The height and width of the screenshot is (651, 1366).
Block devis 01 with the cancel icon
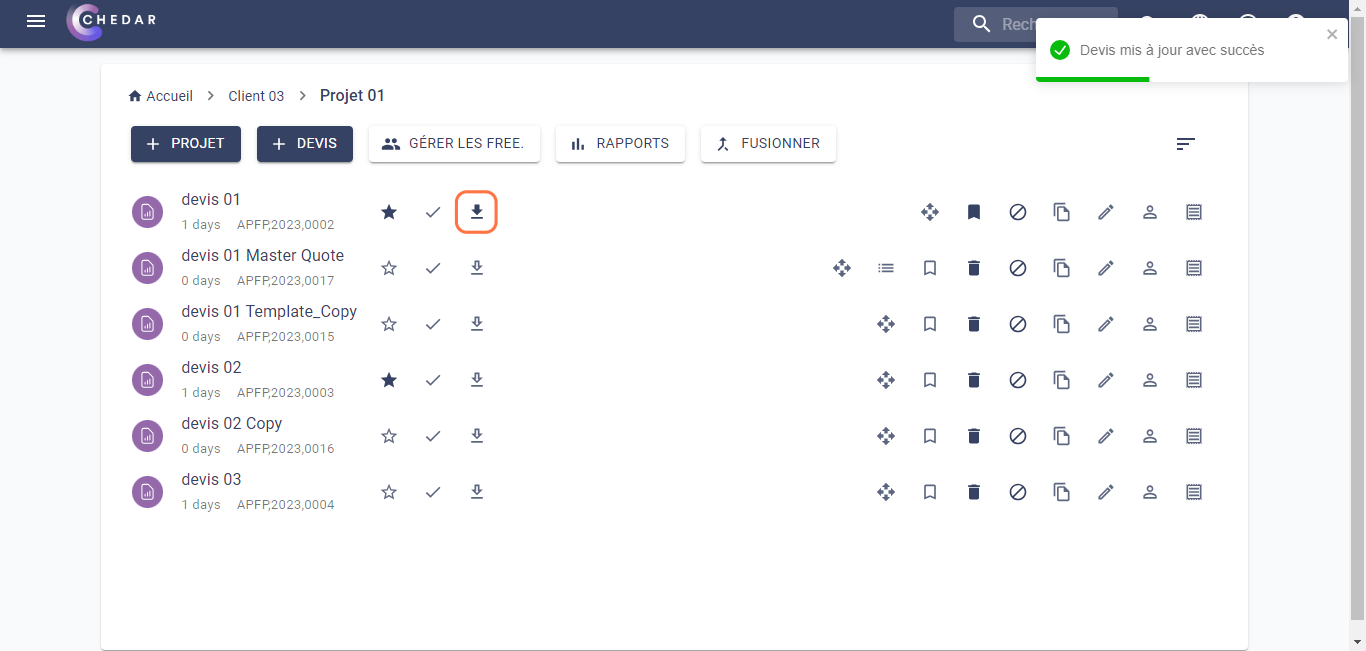coord(1018,212)
